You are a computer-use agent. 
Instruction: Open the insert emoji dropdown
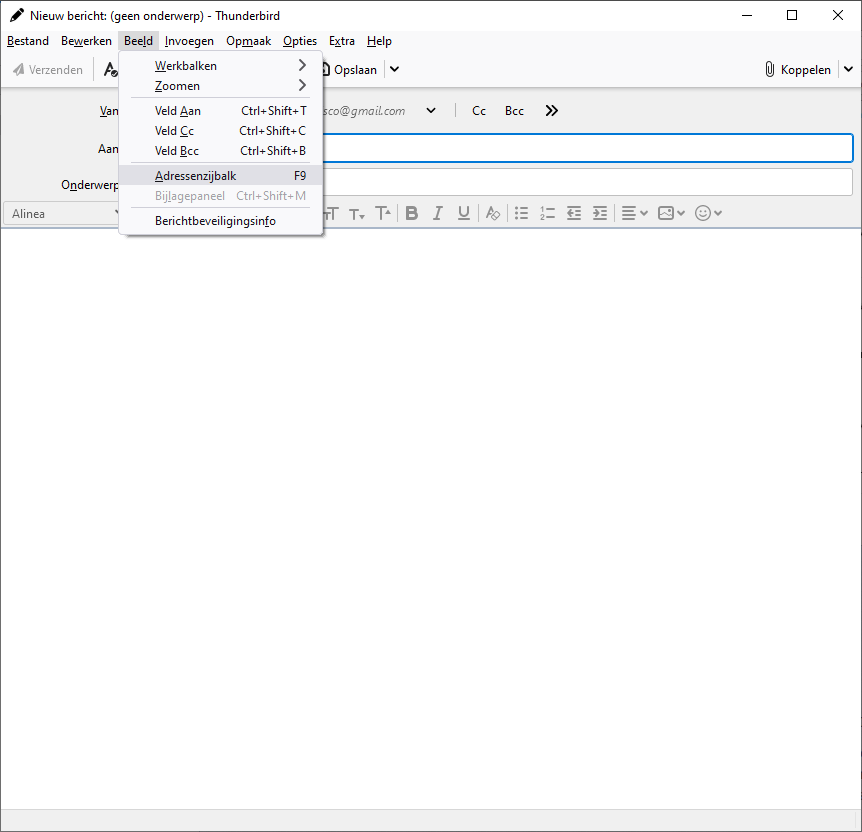click(x=708, y=213)
